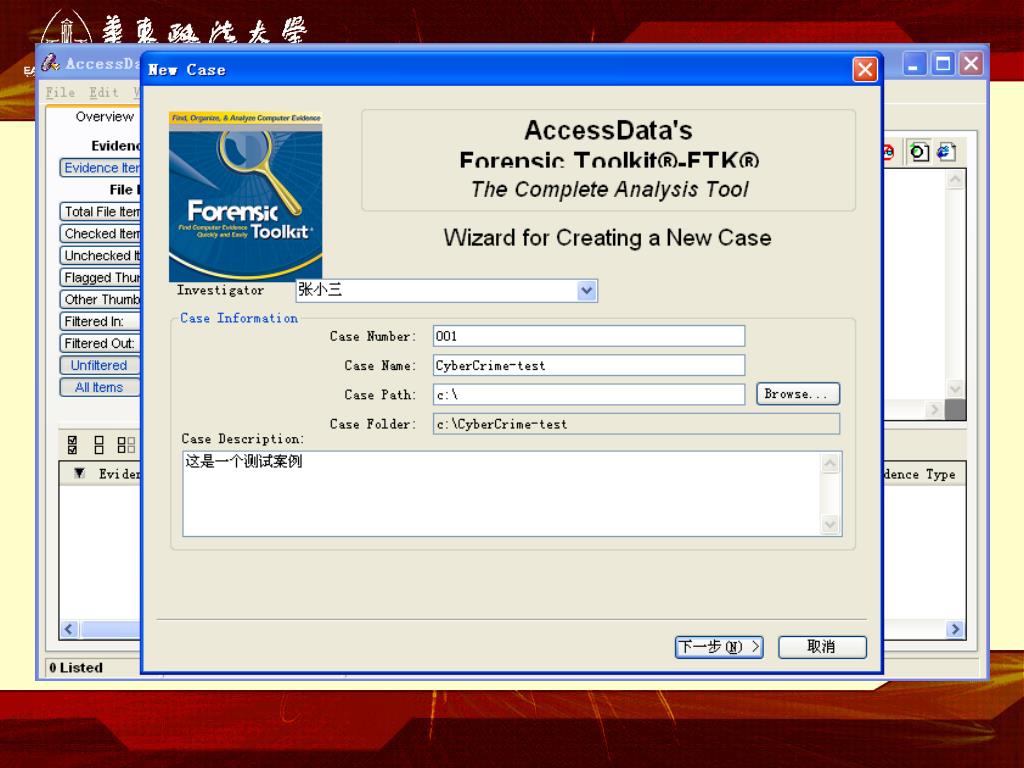1024x768 pixels.
Task: Click the document-with-circle viewer icon in FTK toolbar
Action: [x=920, y=152]
